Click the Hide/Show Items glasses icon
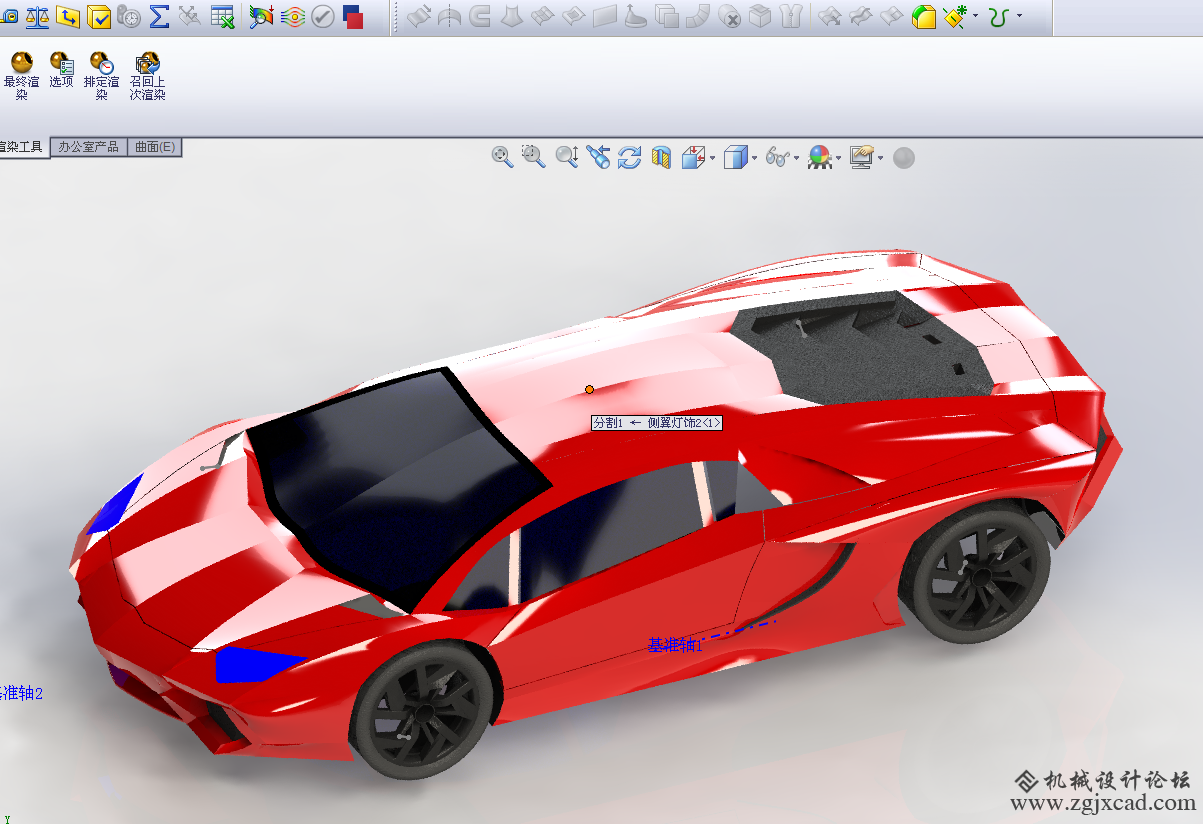Screen dimensions: 1203x824 click(778, 157)
